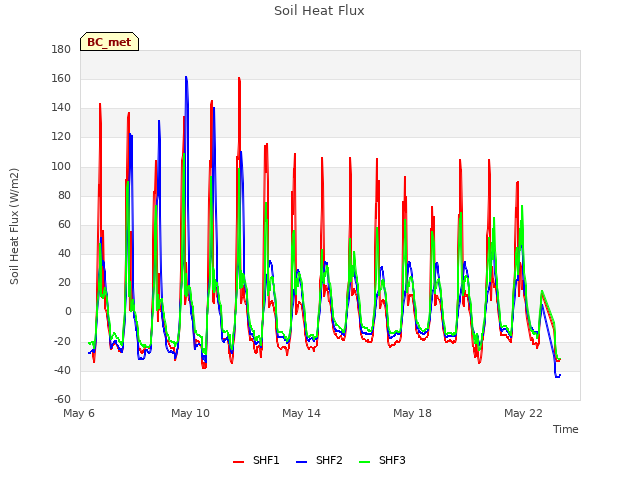Viewport: 640px width, 480px height.
Task: Click the BC_met annotation label
Action: click(109, 42)
